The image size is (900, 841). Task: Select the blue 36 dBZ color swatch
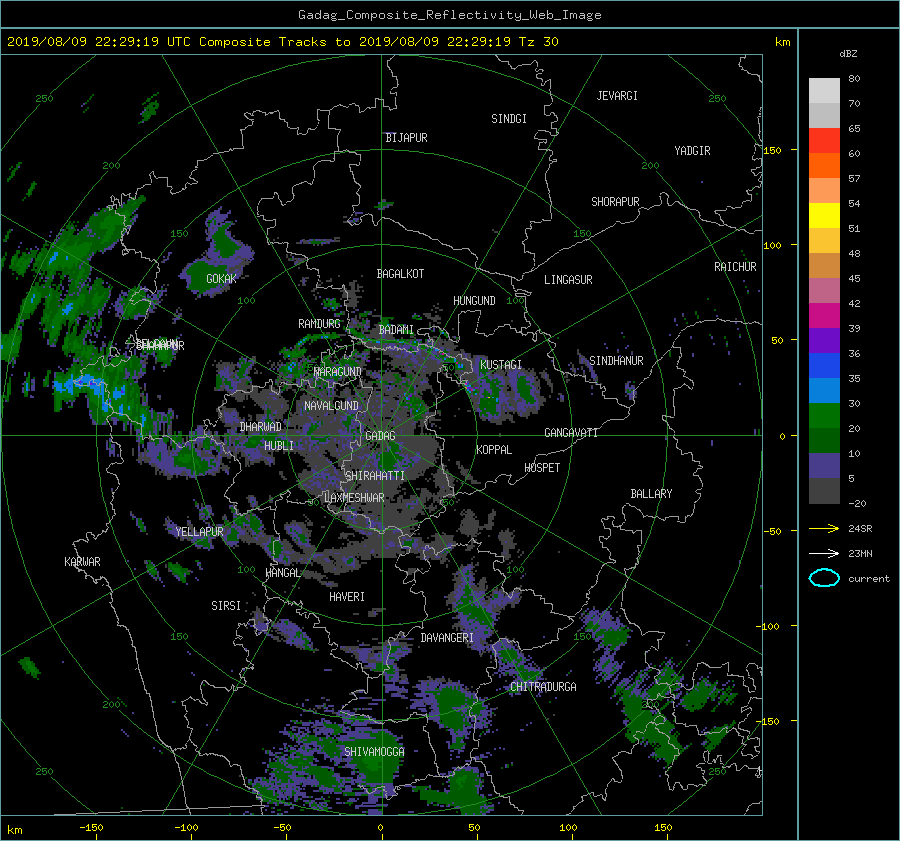pos(824,365)
